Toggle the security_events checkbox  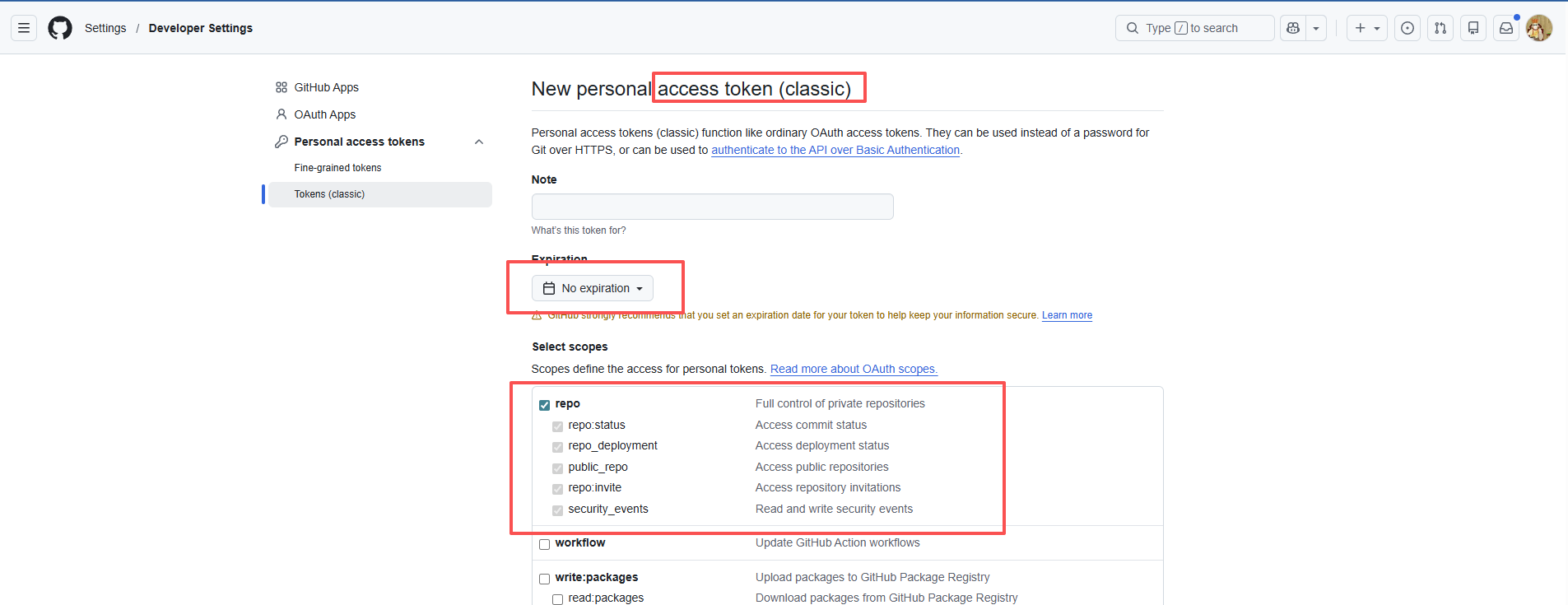557,510
